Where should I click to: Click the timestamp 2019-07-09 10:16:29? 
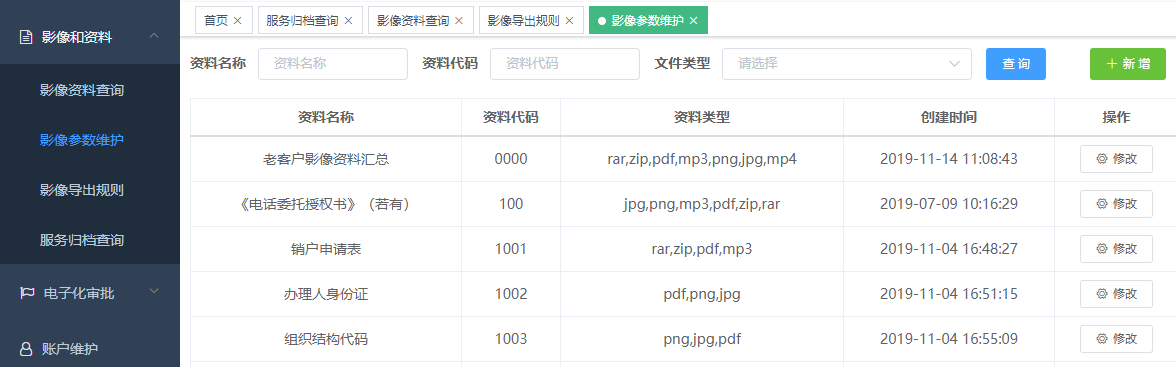click(949, 204)
